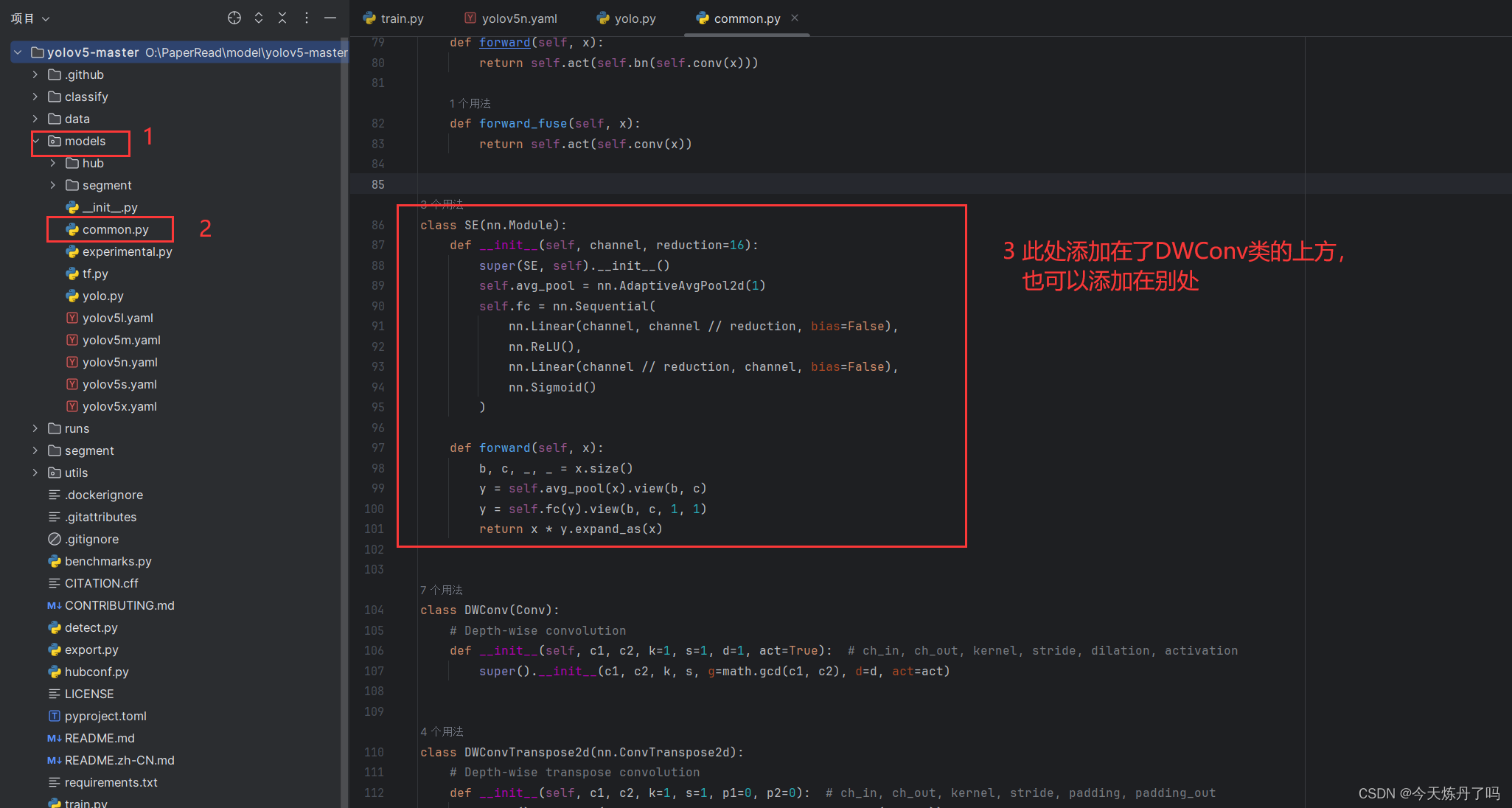Expand the runs folder
The height and width of the screenshot is (808, 1512).
(x=35, y=428)
